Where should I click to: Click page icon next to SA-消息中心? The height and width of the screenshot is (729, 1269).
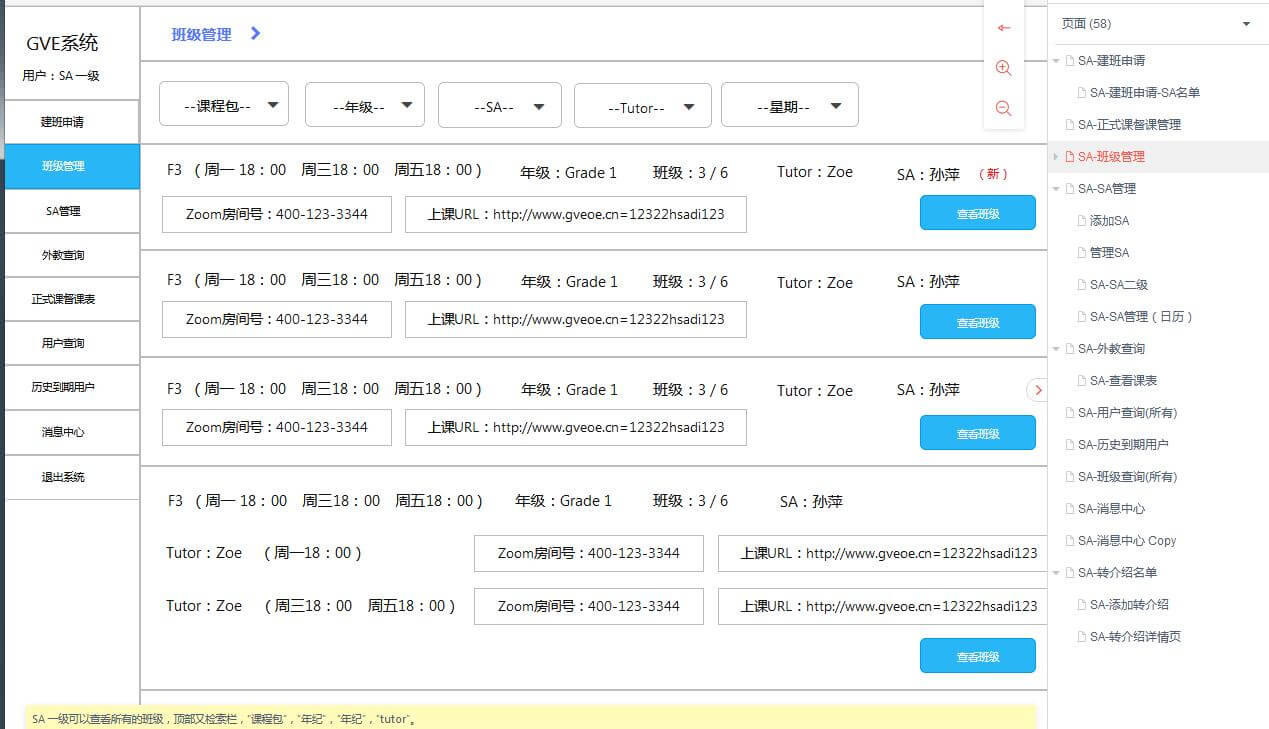click(x=1070, y=509)
